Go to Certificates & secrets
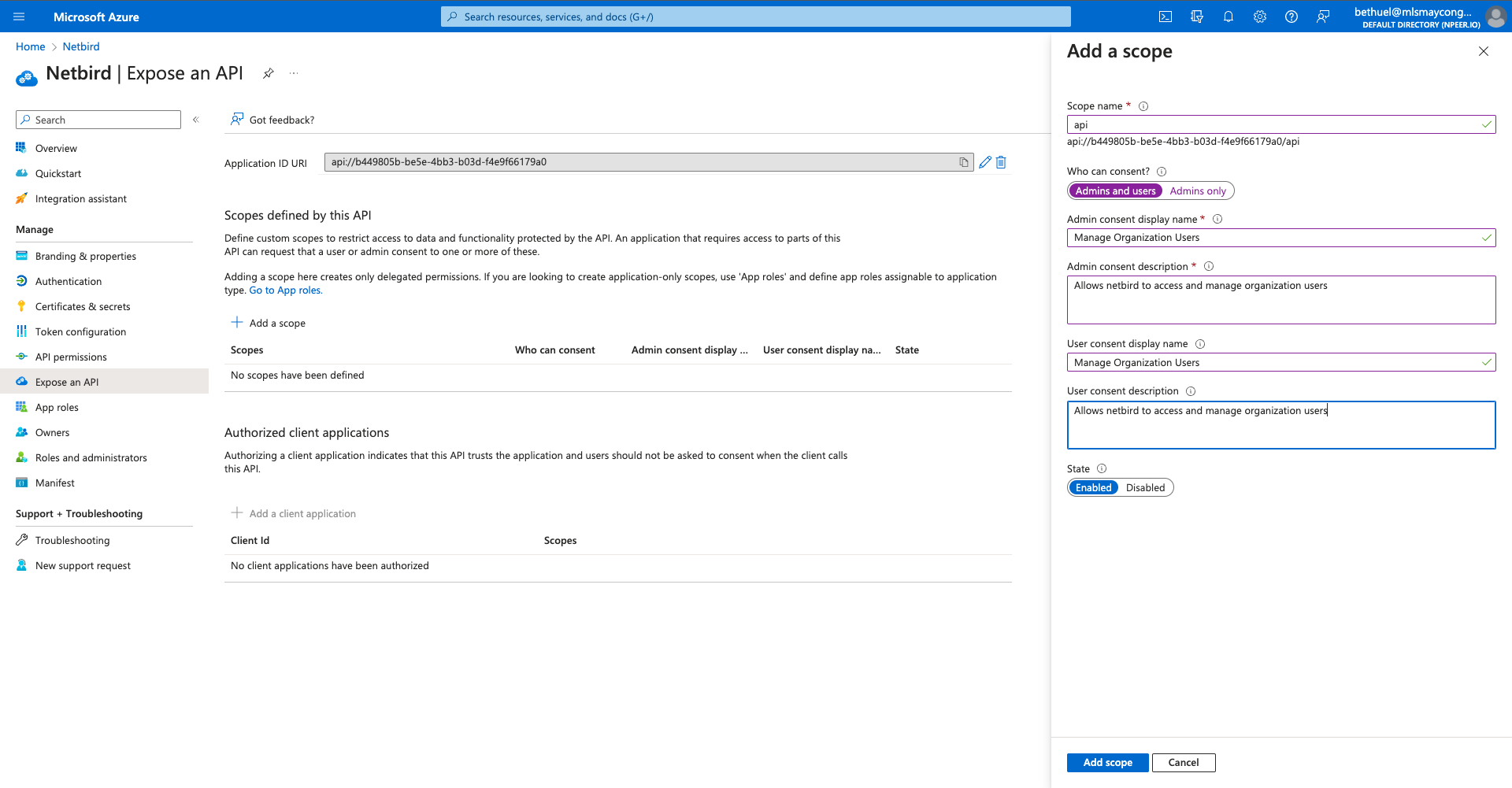1512x788 pixels. click(x=83, y=307)
